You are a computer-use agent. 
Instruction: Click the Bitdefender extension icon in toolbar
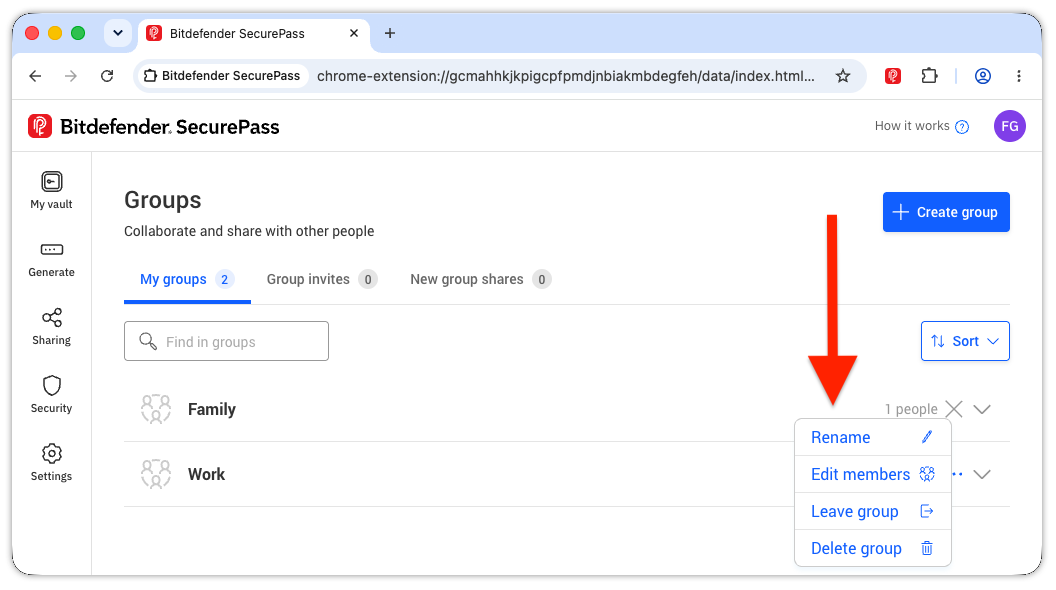892,76
